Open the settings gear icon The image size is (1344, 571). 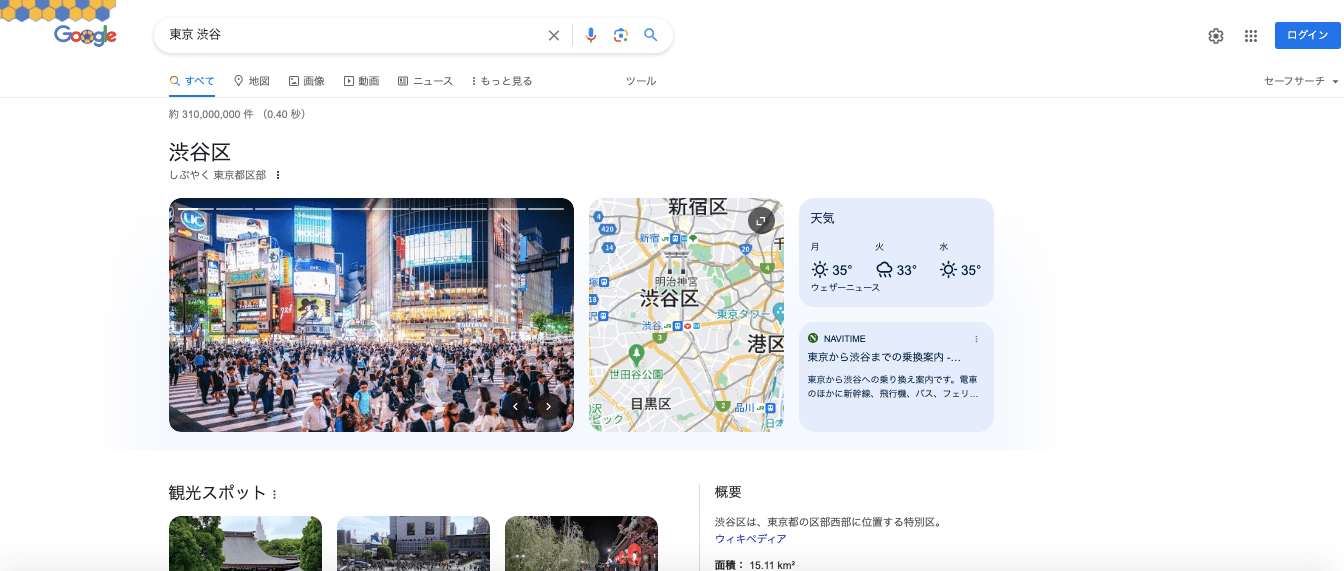pyautogui.click(x=1216, y=36)
